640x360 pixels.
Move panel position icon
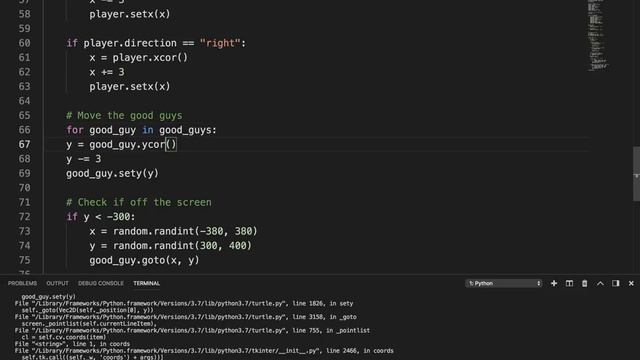(x=616, y=283)
